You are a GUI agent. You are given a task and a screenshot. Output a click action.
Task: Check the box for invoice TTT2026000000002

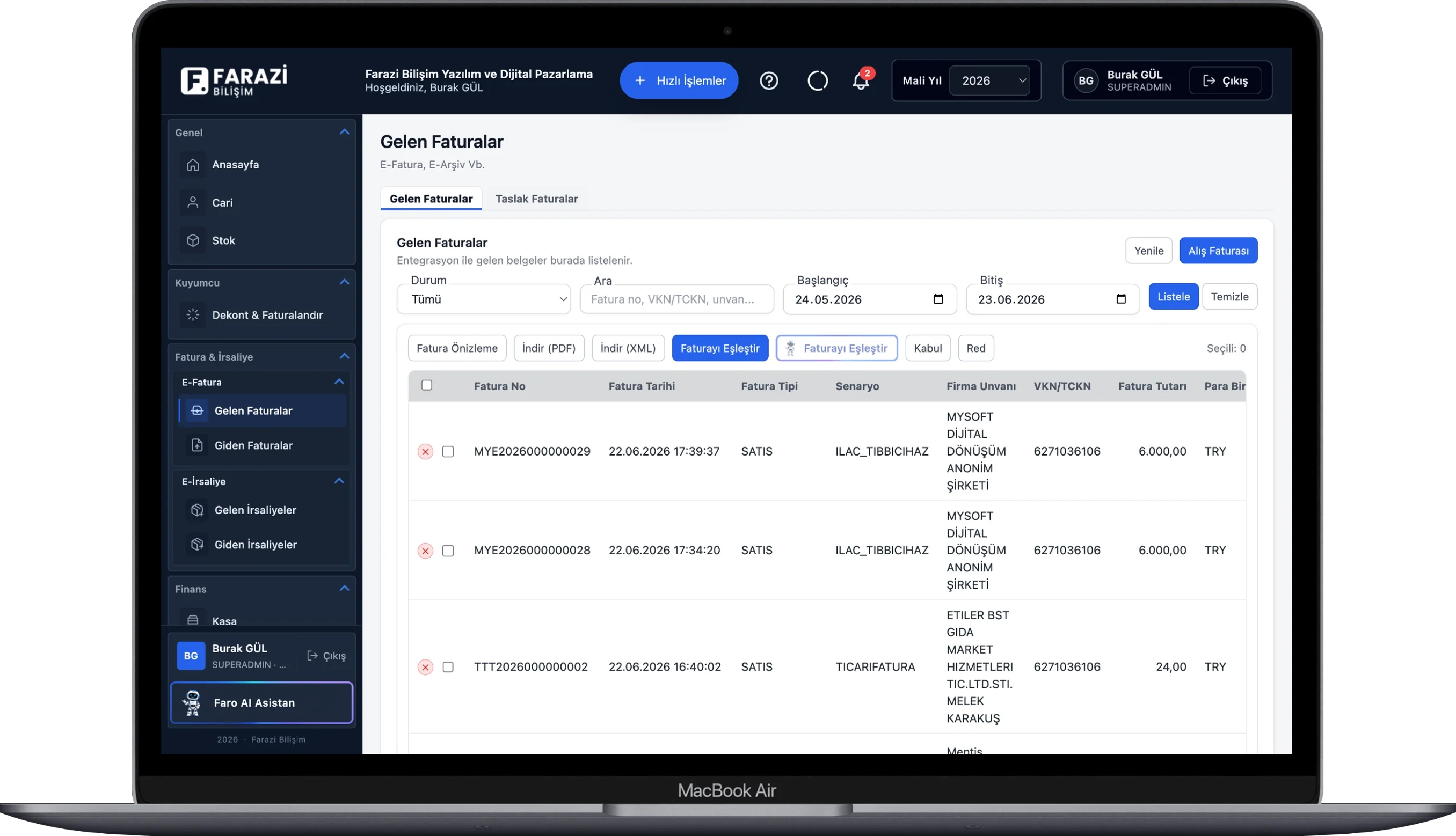[448, 667]
